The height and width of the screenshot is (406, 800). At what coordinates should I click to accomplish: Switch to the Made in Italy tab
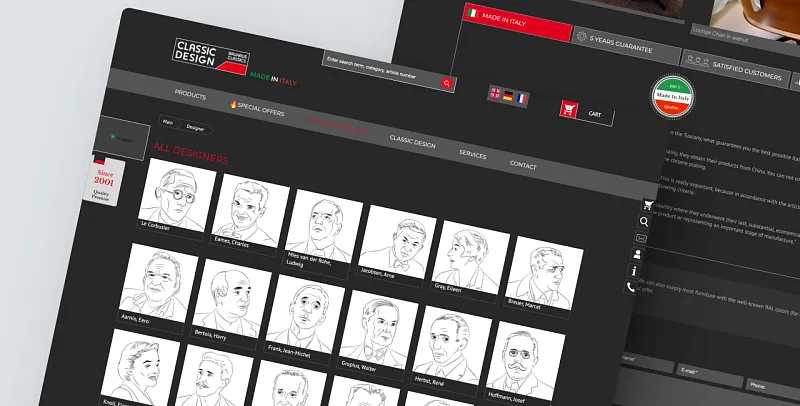click(517, 22)
